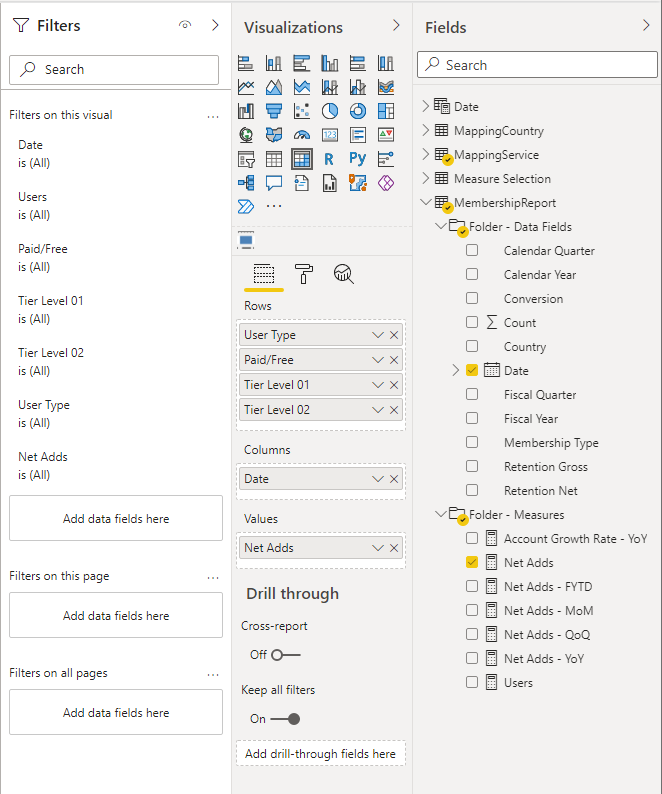Remove Date from Columns
The height and width of the screenshot is (794, 662).
[394, 479]
